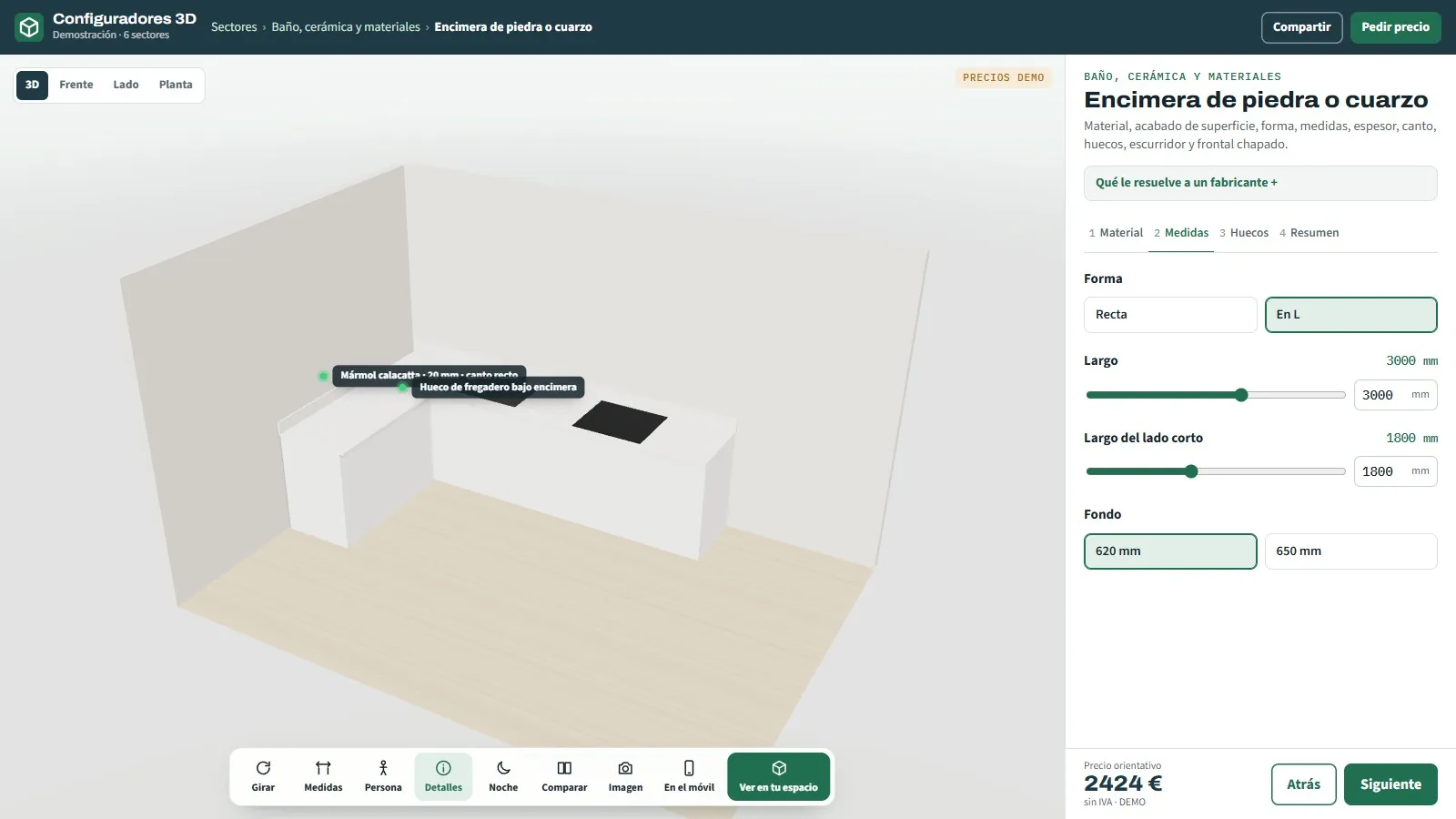Image resolution: width=1456 pixels, height=819 pixels.
Task: Toggle the Detalles info icon
Action: (443, 768)
